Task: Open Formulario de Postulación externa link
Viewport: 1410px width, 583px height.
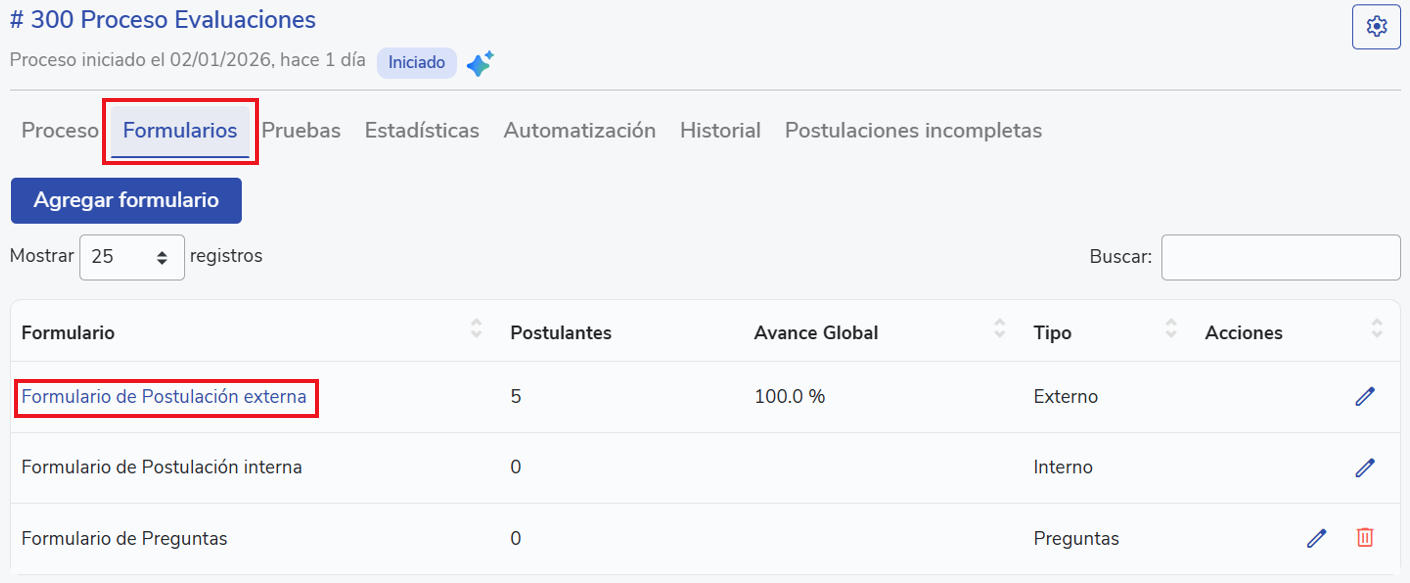Action: 164,397
